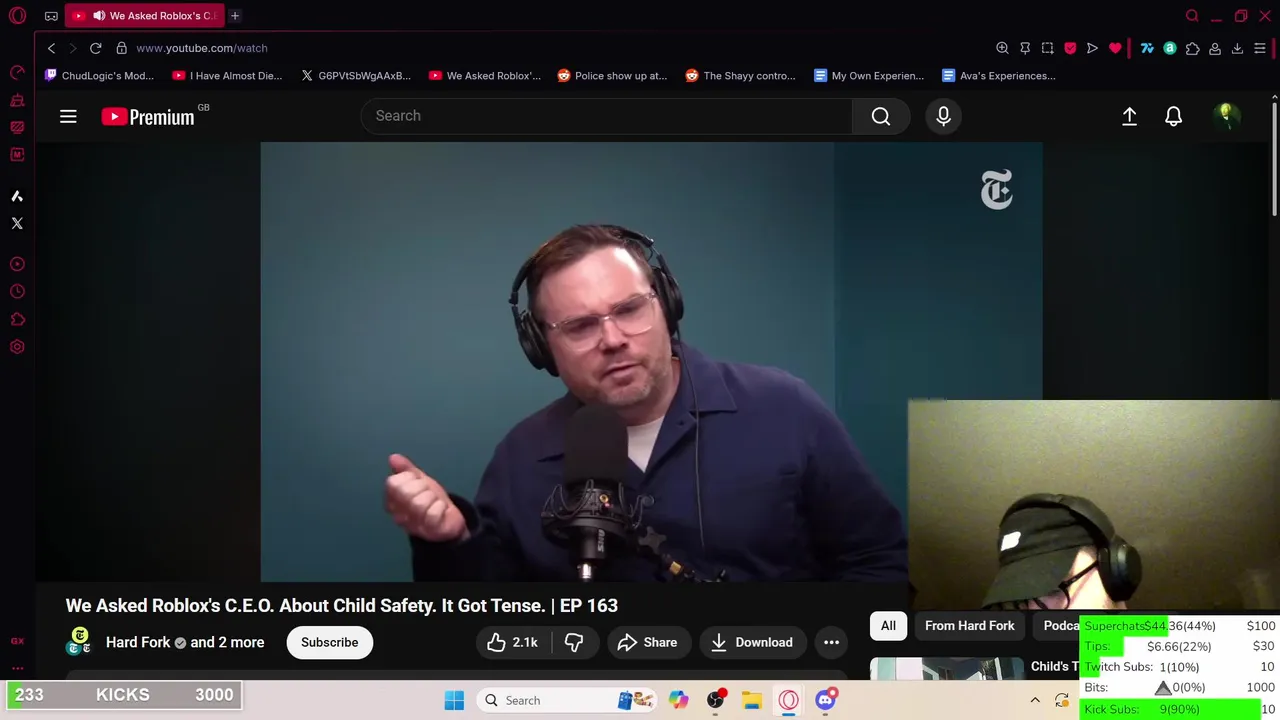Open the send/flow arrow icon
The image size is (1280, 720).
(x=1092, y=48)
